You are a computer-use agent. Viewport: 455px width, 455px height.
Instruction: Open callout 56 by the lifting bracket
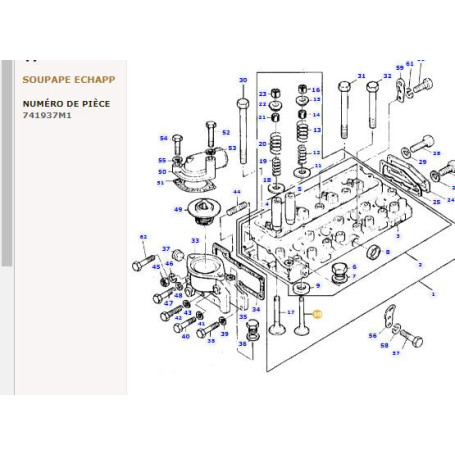click(372, 336)
